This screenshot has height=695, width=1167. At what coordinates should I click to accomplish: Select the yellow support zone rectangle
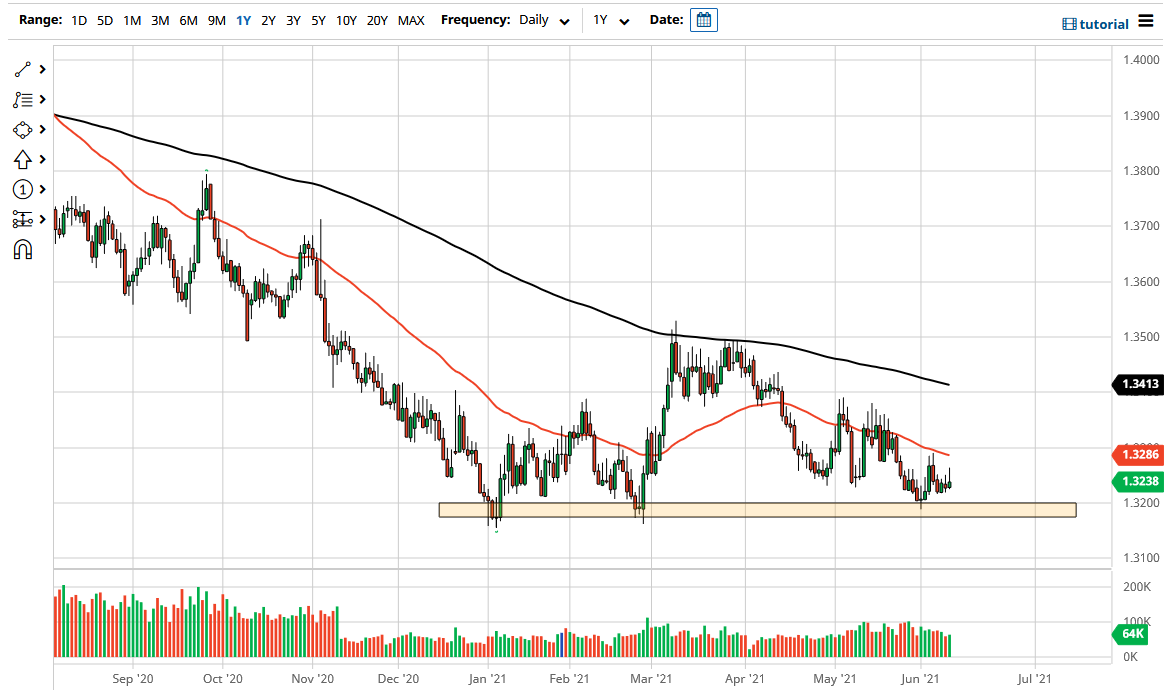757,510
